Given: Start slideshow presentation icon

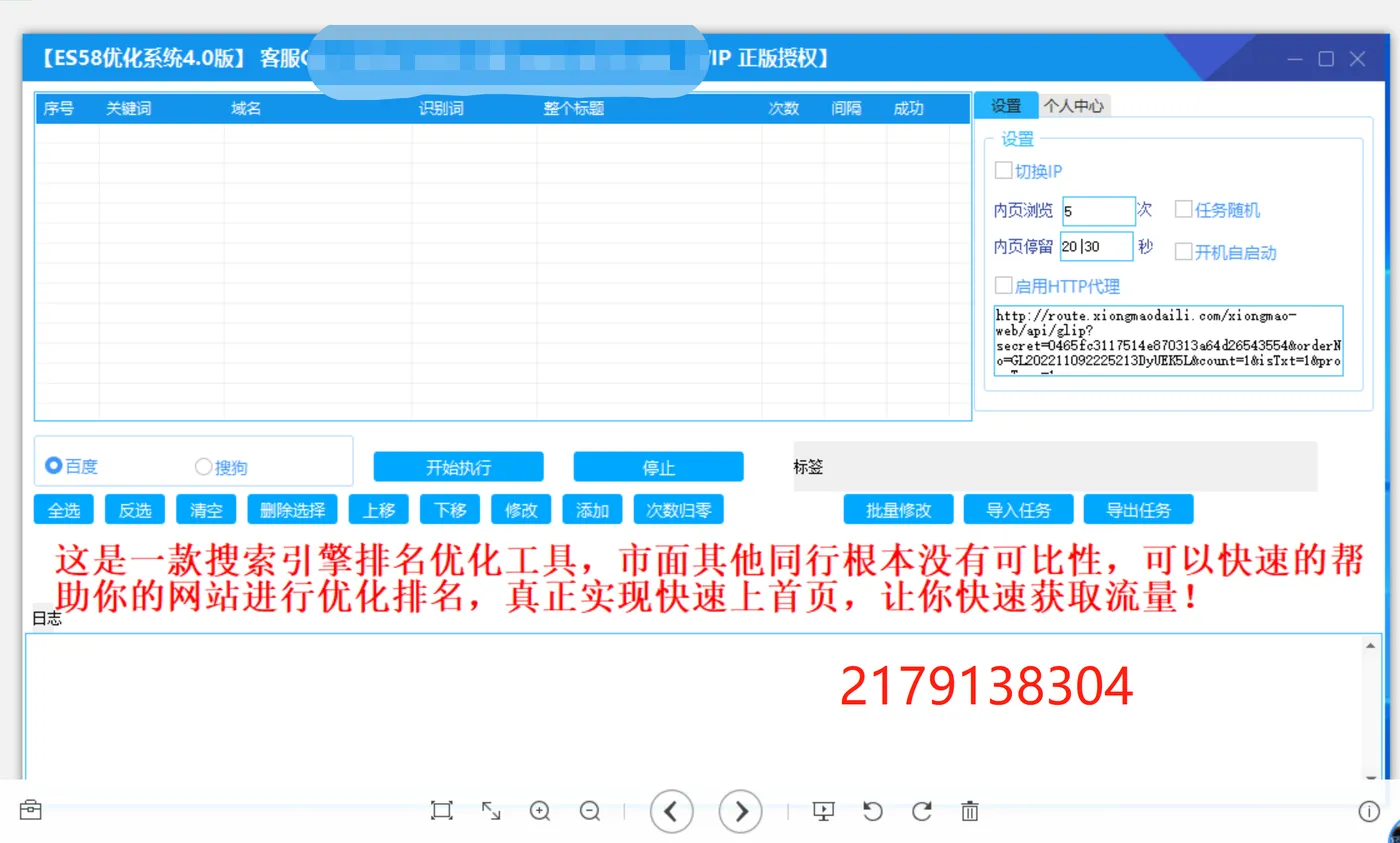Looking at the screenshot, I should point(824,811).
